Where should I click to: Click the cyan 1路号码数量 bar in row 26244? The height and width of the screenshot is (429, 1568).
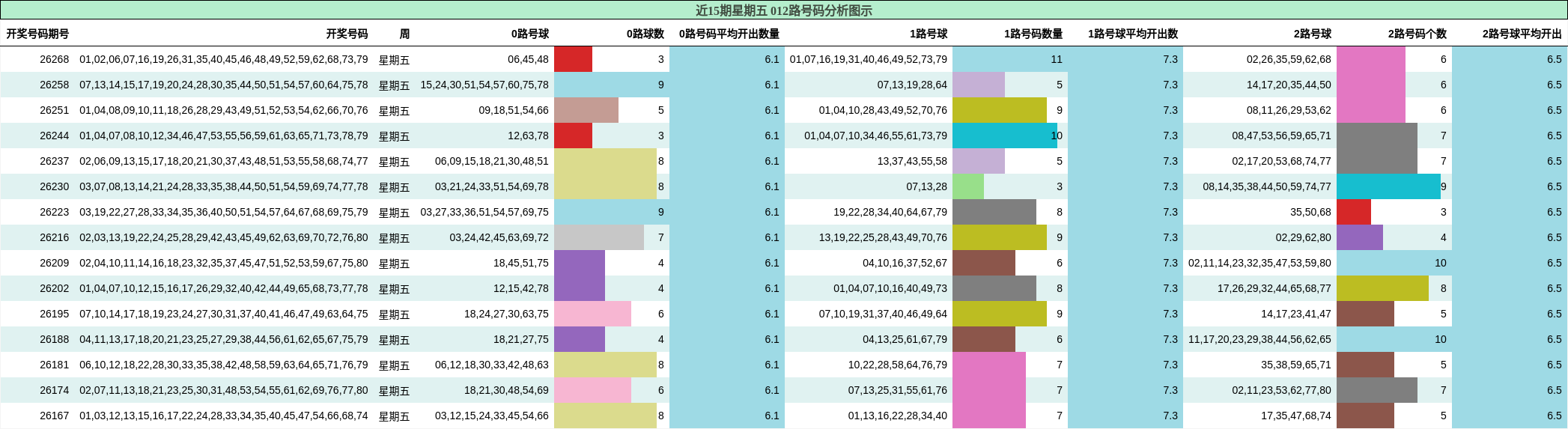1005,136
